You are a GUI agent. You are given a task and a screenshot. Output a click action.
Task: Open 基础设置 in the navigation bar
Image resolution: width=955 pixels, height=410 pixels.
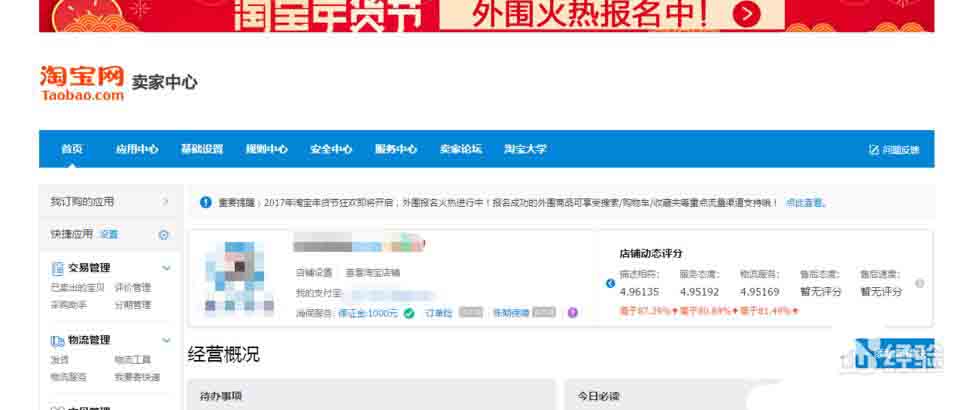(202, 149)
